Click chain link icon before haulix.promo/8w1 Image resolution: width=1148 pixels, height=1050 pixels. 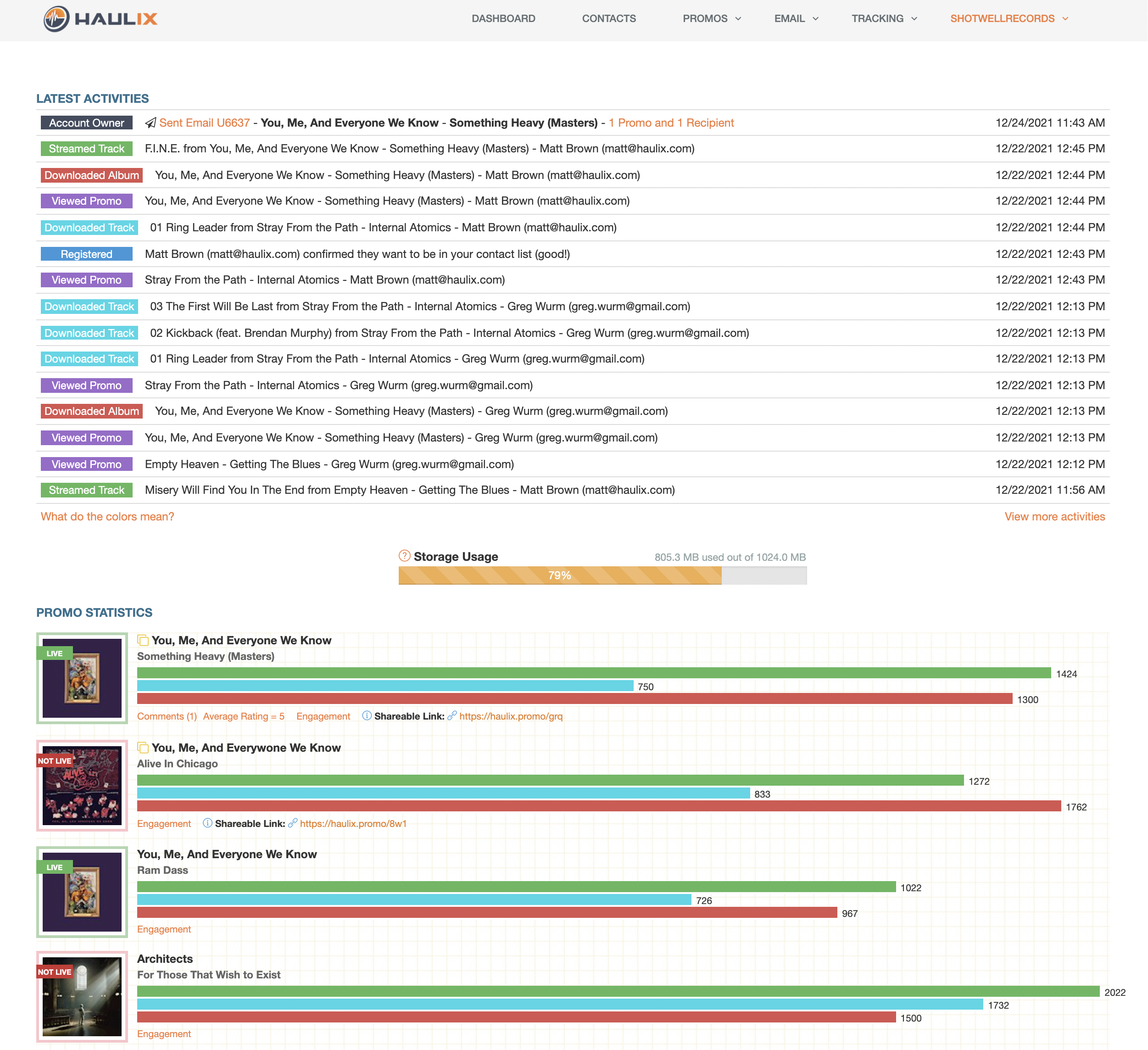click(x=293, y=823)
